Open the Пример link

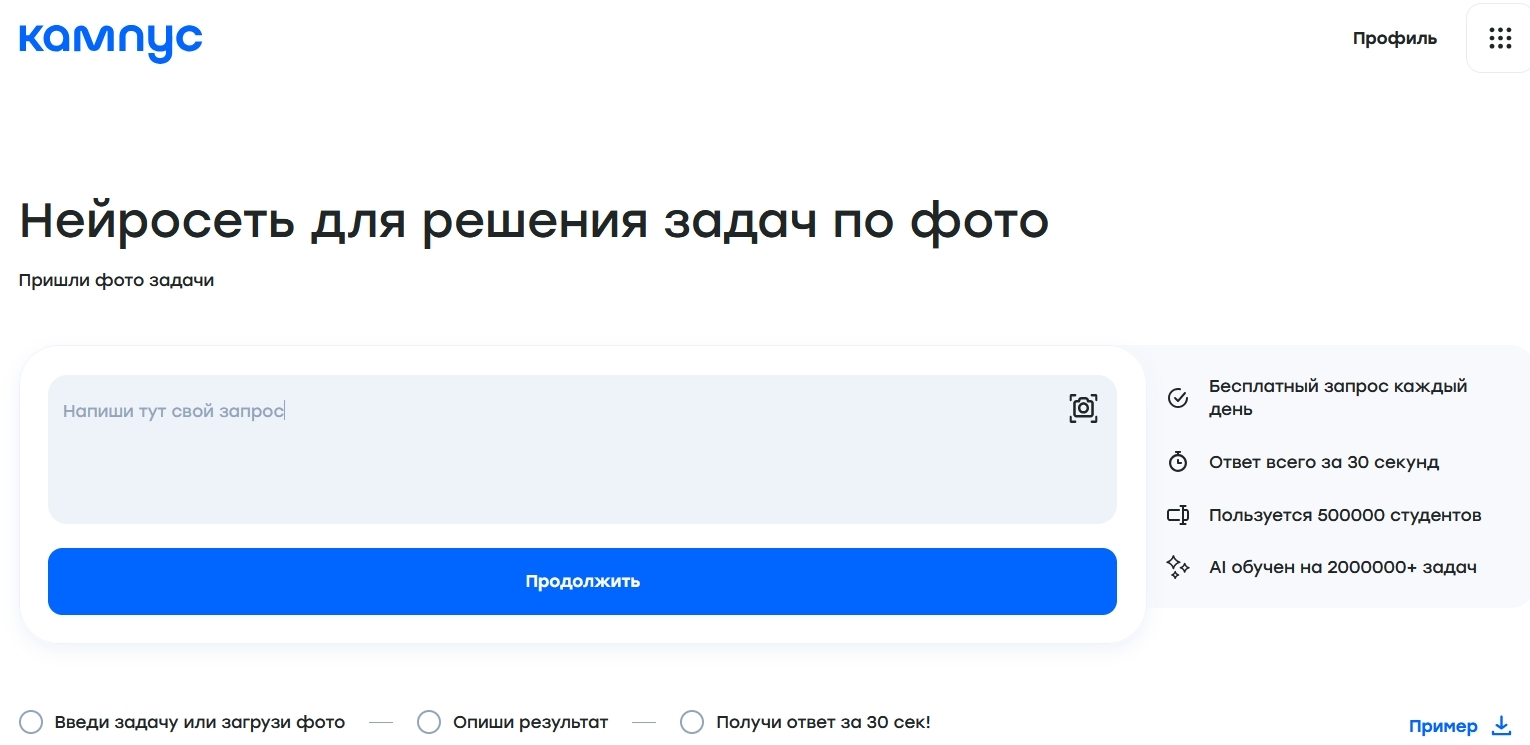click(1442, 726)
